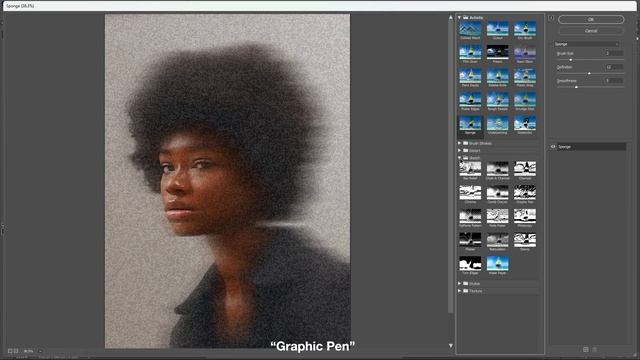Click OK to apply the filter
The height and width of the screenshot is (360, 640).
coord(591,20)
